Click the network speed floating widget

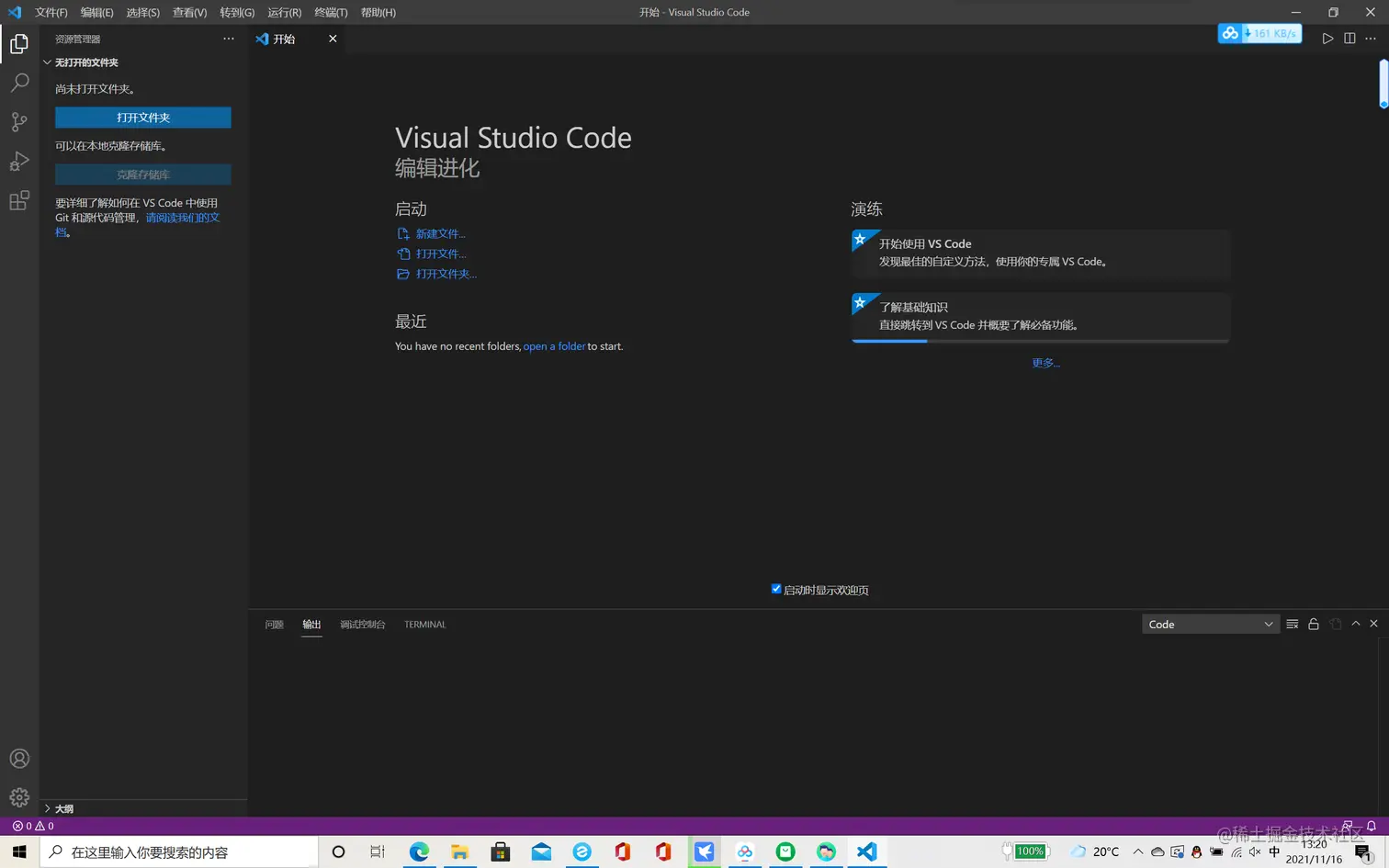(x=1259, y=33)
